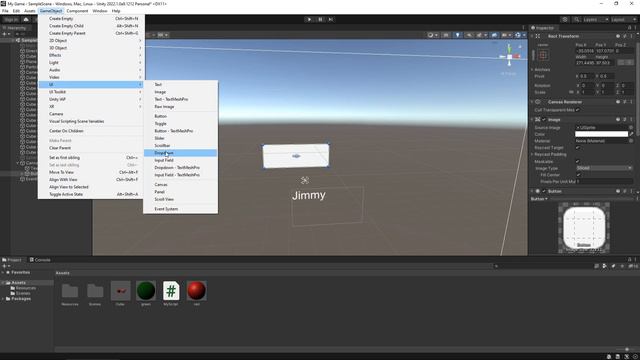Viewport: 640px width, 360px height.
Task: Click the Pos X input field
Action: point(585,51)
